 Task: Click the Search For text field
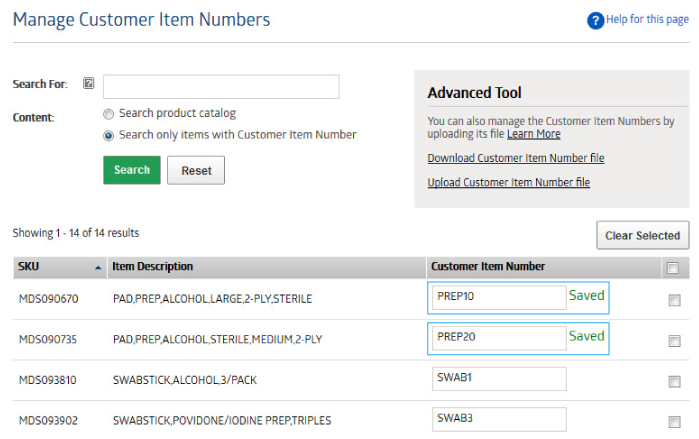click(x=221, y=86)
